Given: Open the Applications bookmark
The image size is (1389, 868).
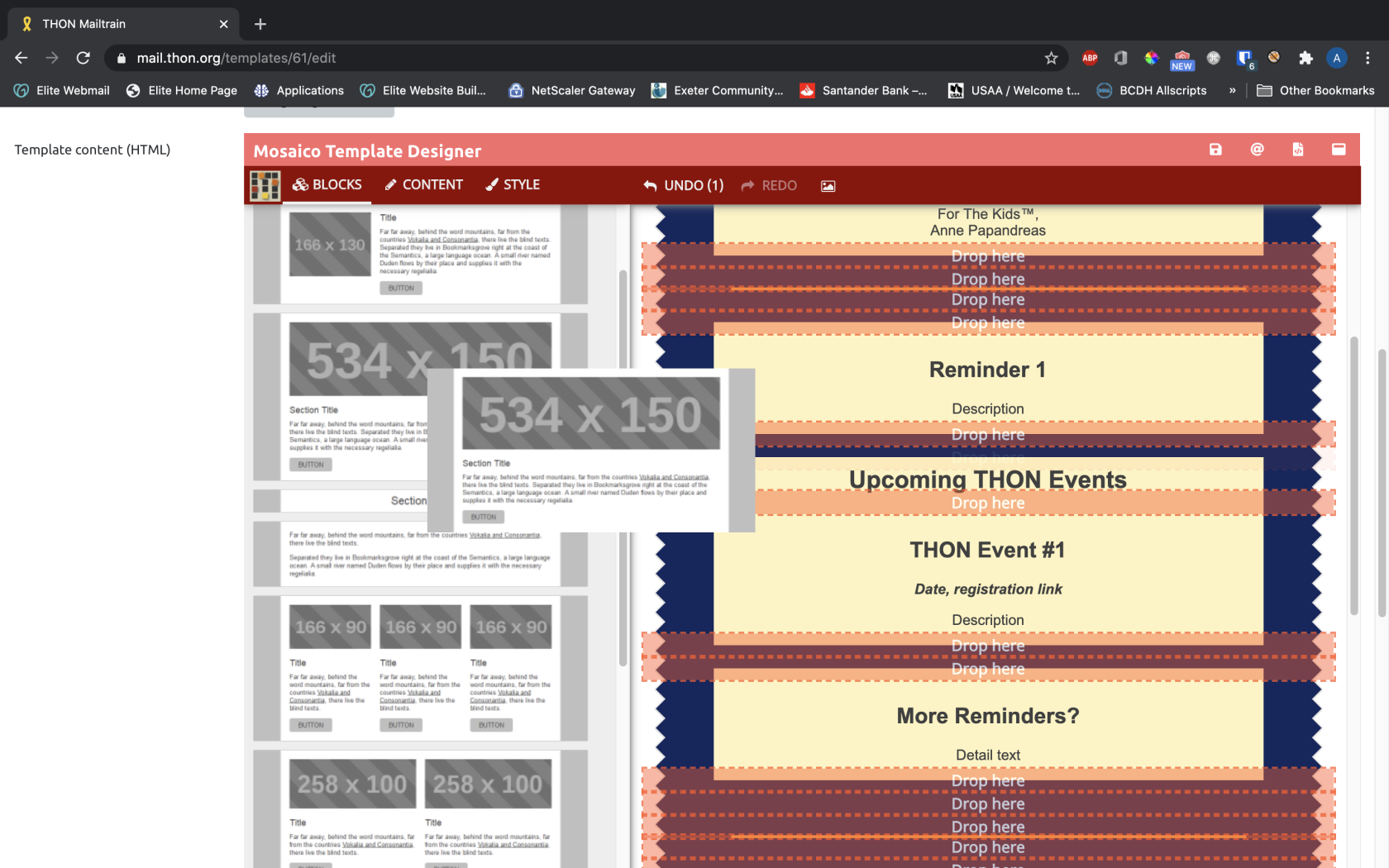Looking at the screenshot, I should point(298,91).
